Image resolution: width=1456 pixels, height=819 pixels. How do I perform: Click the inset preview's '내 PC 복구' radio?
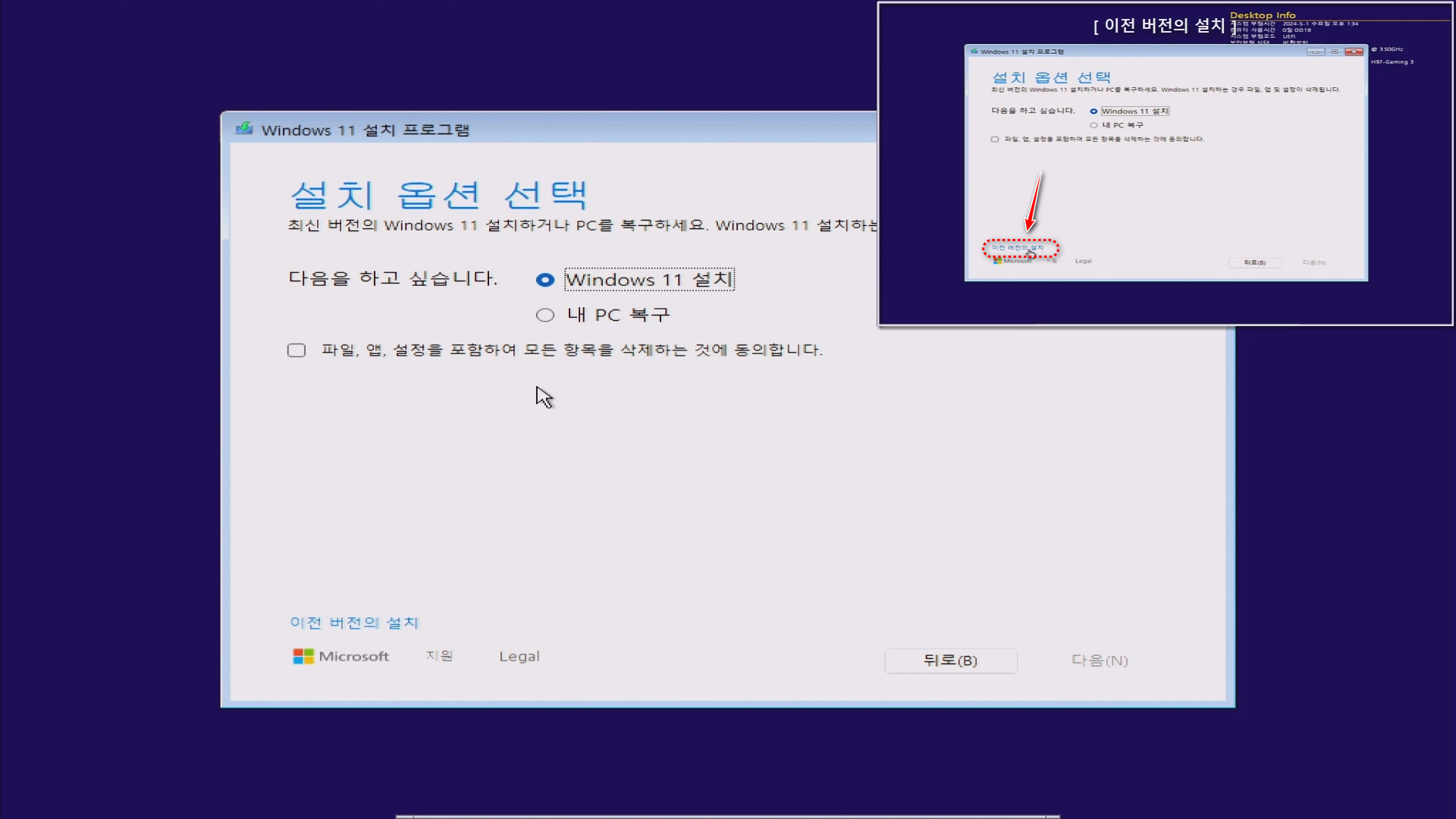click(1094, 125)
